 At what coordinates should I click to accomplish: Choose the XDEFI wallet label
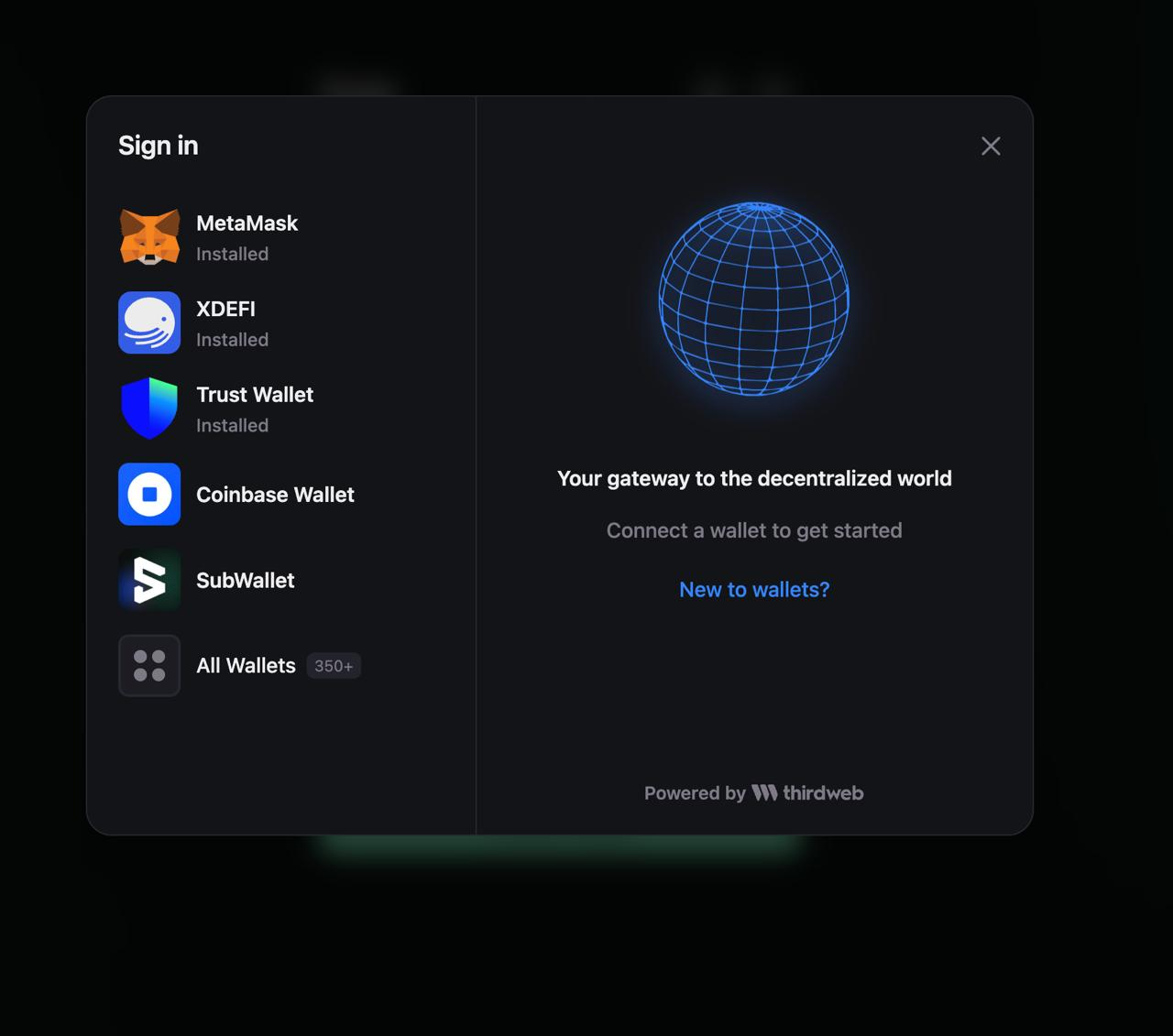225,310
